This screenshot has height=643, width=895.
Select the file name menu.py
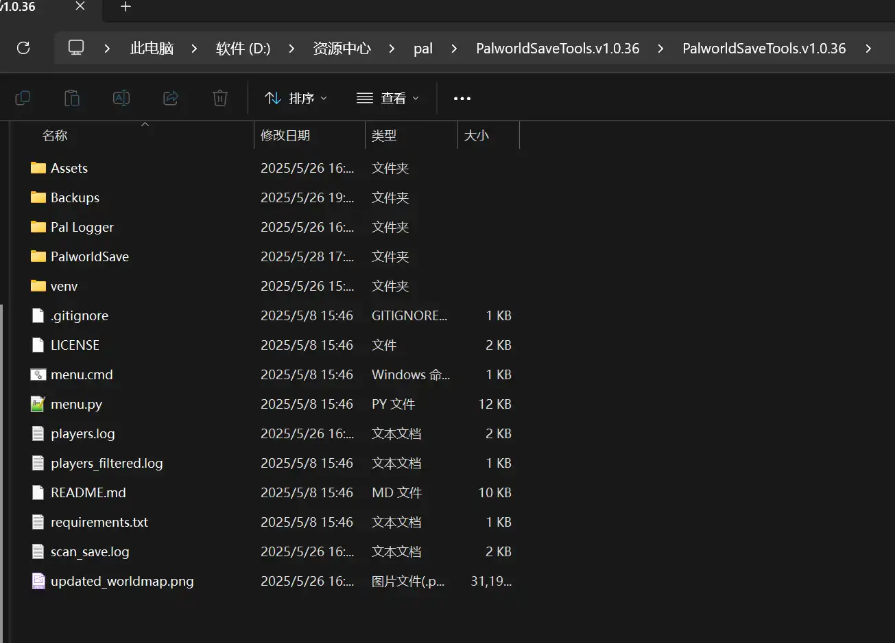click(x=76, y=405)
